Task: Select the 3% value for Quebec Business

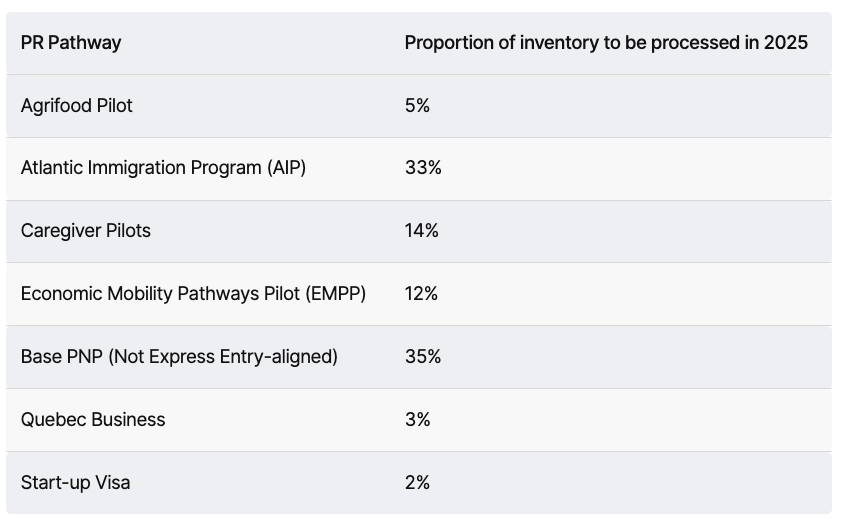Action: tap(417, 420)
